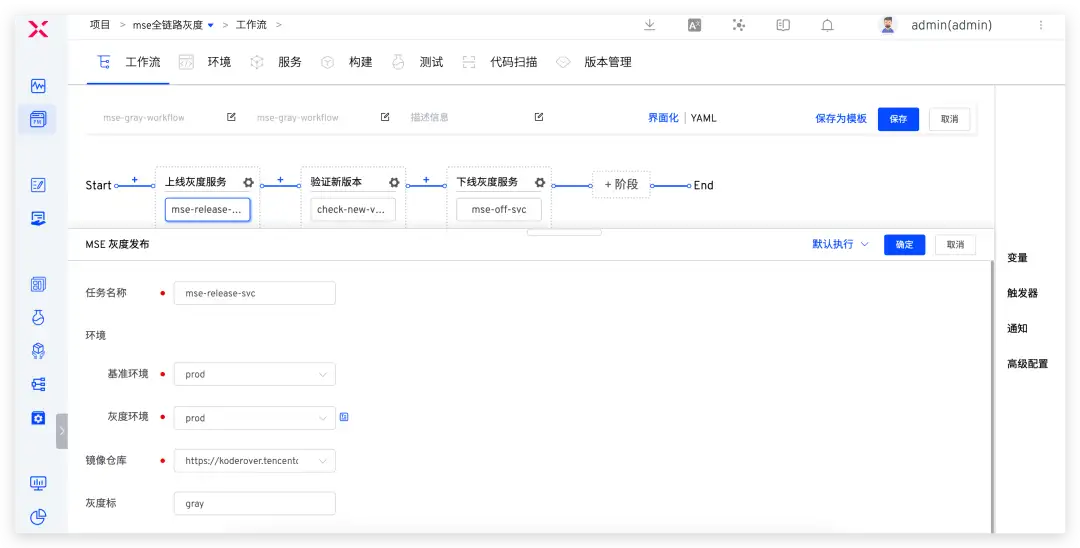Add a new stage with + 阶段
Image resolution: width=1080 pixels, height=548 pixels.
click(x=621, y=185)
